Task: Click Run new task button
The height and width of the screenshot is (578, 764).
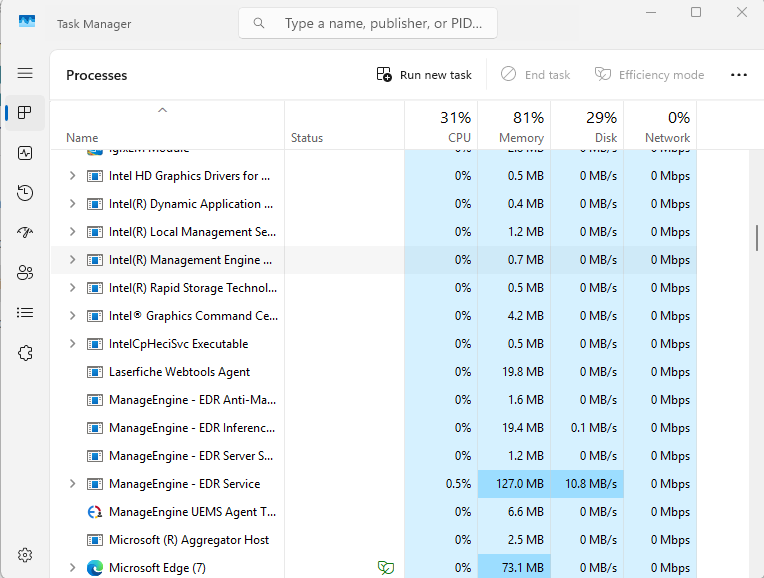Action: (424, 75)
